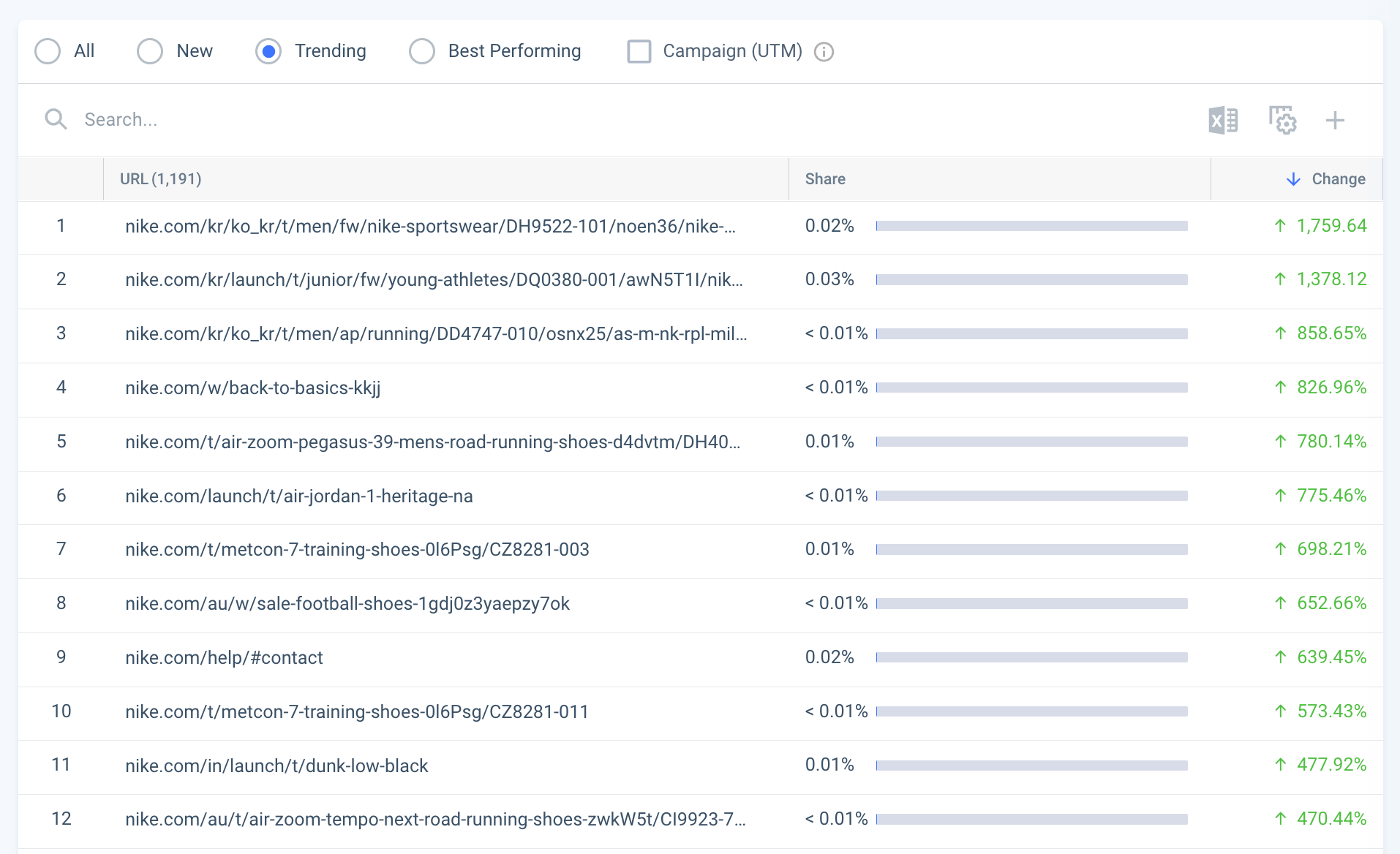Export the table to Excel

coord(1222,119)
